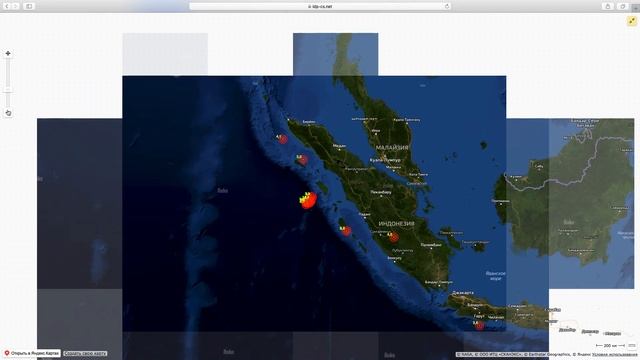Reload the page with the refresh icon
Viewport: 640px width, 360px height.
pos(447,6)
